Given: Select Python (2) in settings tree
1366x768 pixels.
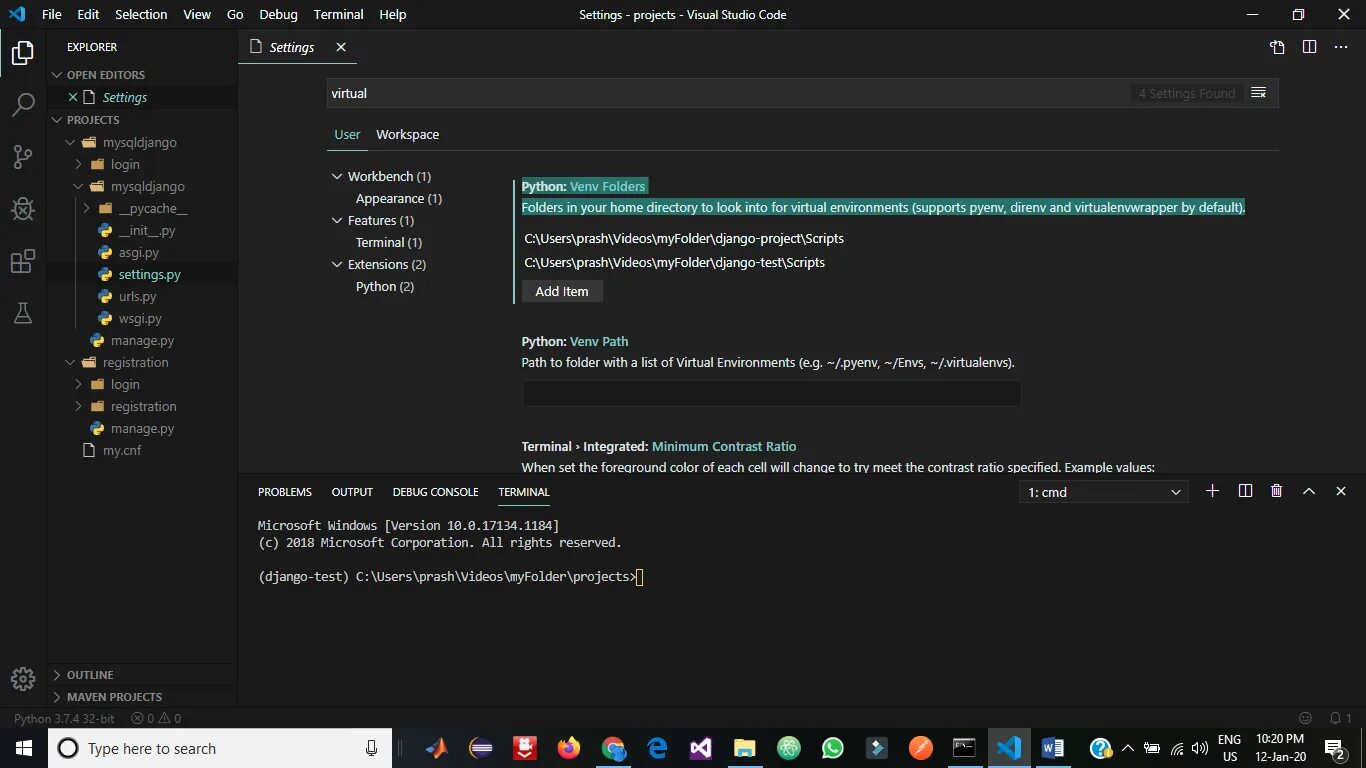Looking at the screenshot, I should [384, 286].
